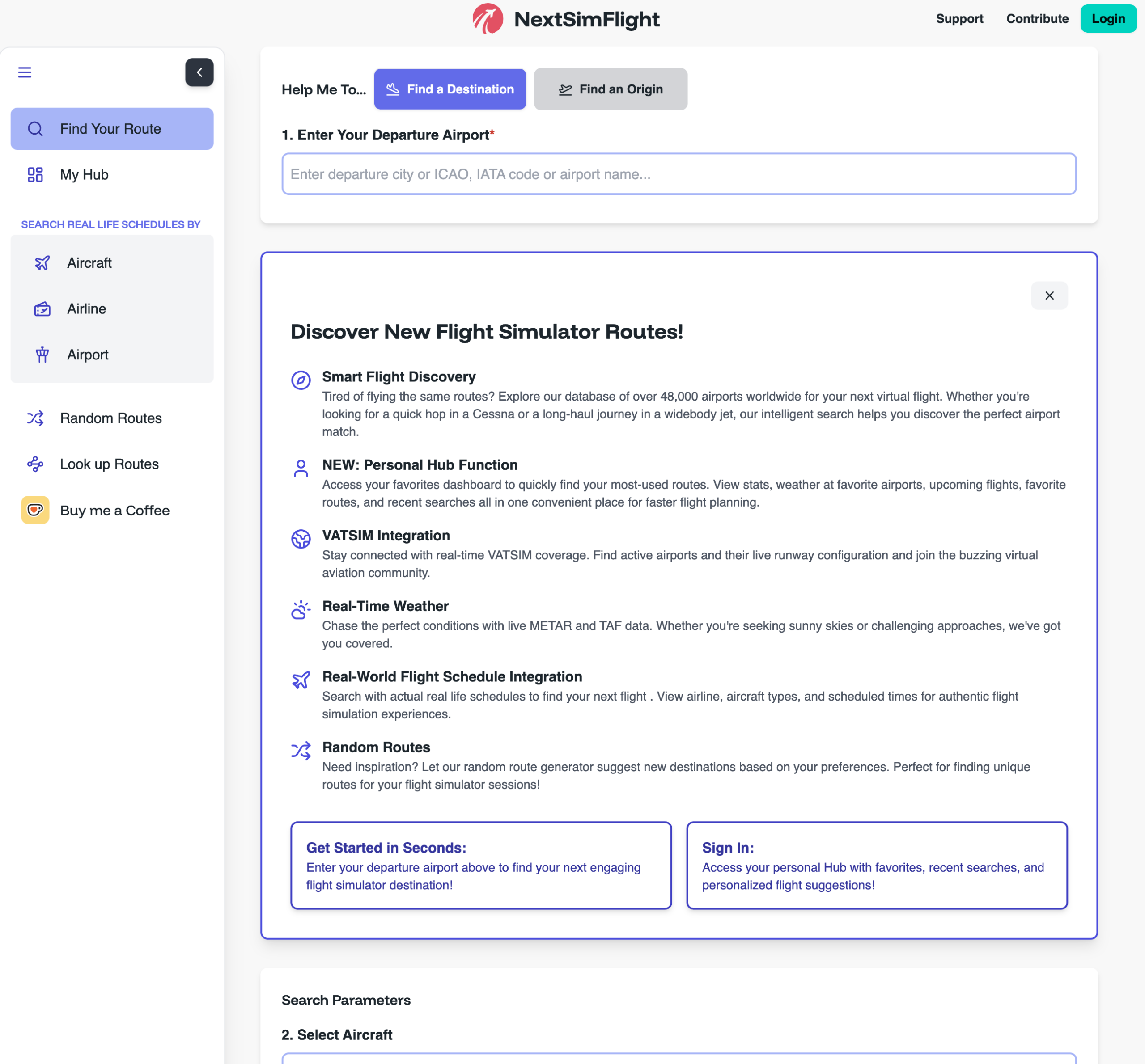The height and width of the screenshot is (1064, 1145).
Task: Click the departure airport input field
Action: click(x=679, y=174)
